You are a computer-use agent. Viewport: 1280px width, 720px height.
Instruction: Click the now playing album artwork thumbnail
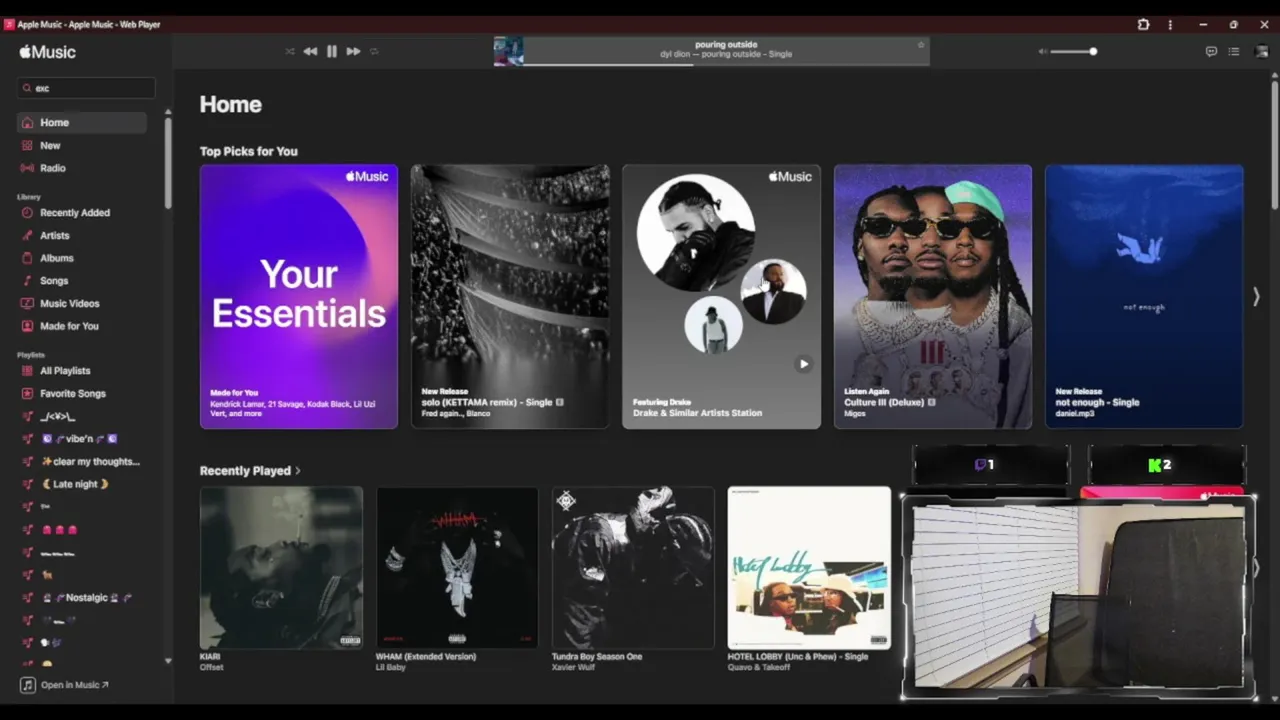508,51
